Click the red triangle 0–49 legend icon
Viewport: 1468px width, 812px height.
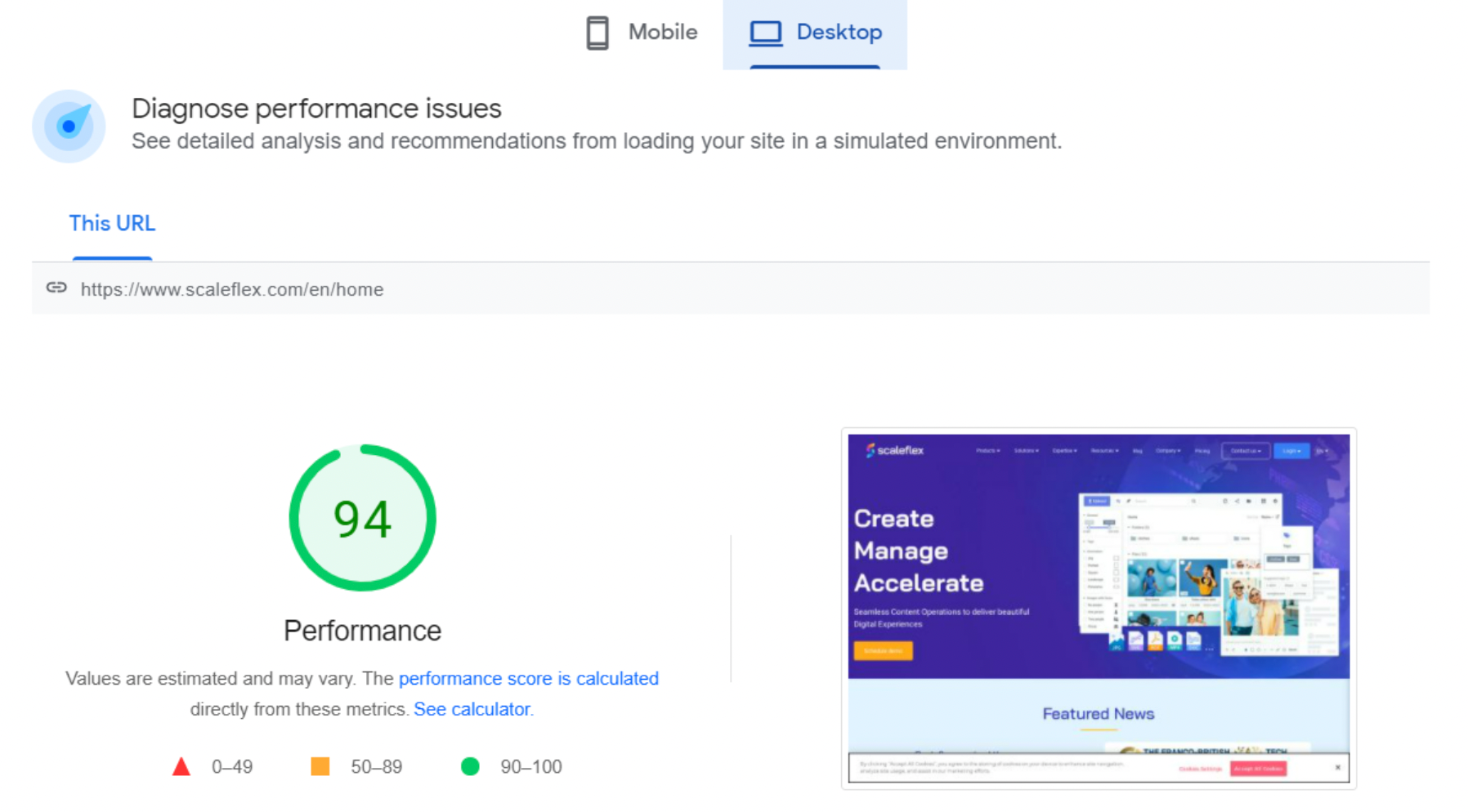[181, 766]
